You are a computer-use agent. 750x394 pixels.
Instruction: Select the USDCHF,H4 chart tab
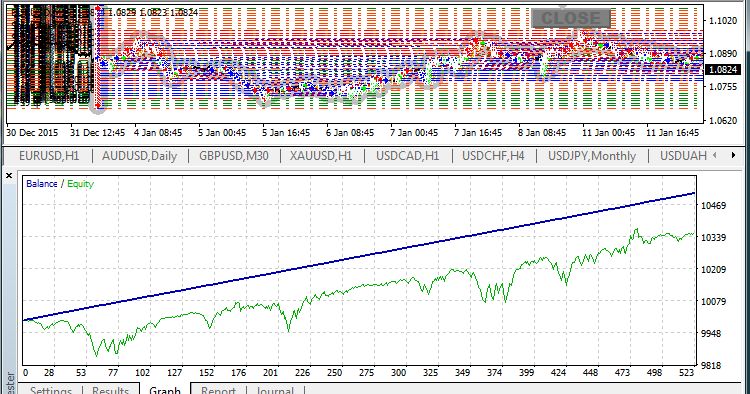pyautogui.click(x=493, y=156)
